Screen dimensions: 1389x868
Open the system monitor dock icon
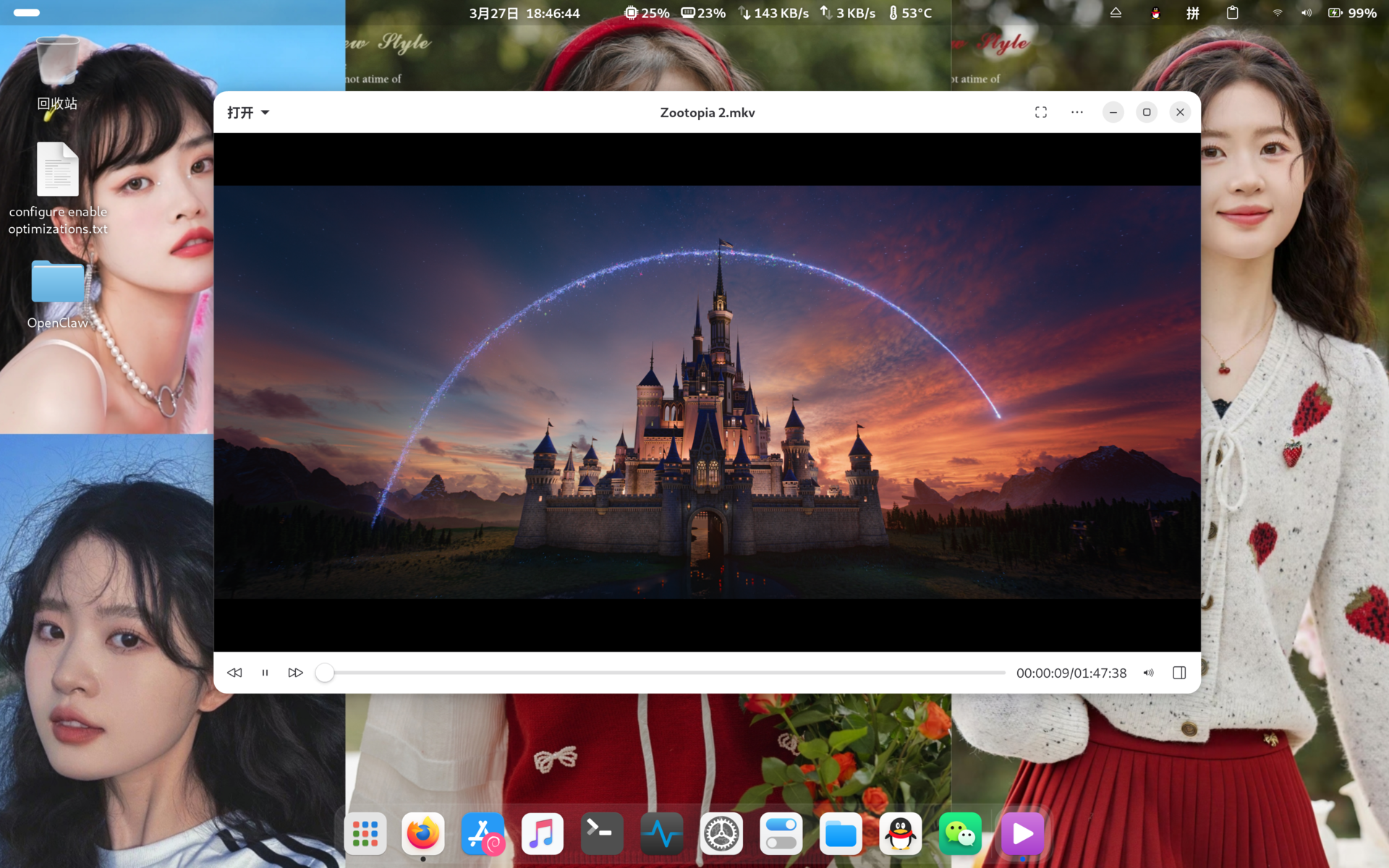click(661, 833)
